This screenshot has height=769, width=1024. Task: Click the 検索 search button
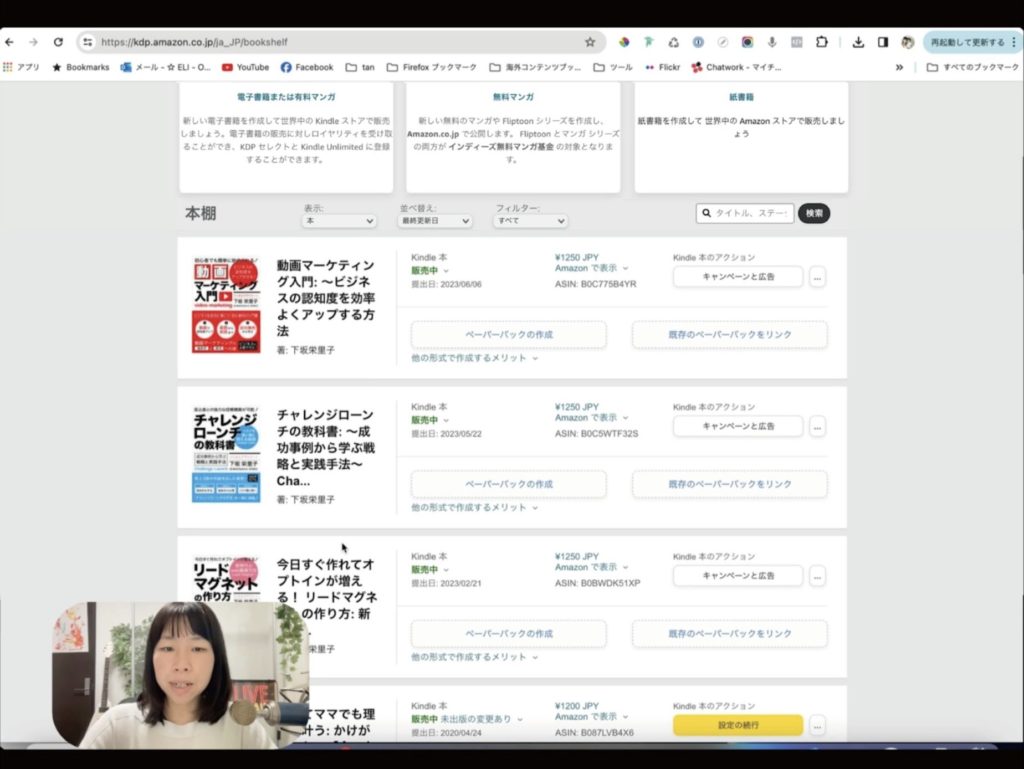813,213
